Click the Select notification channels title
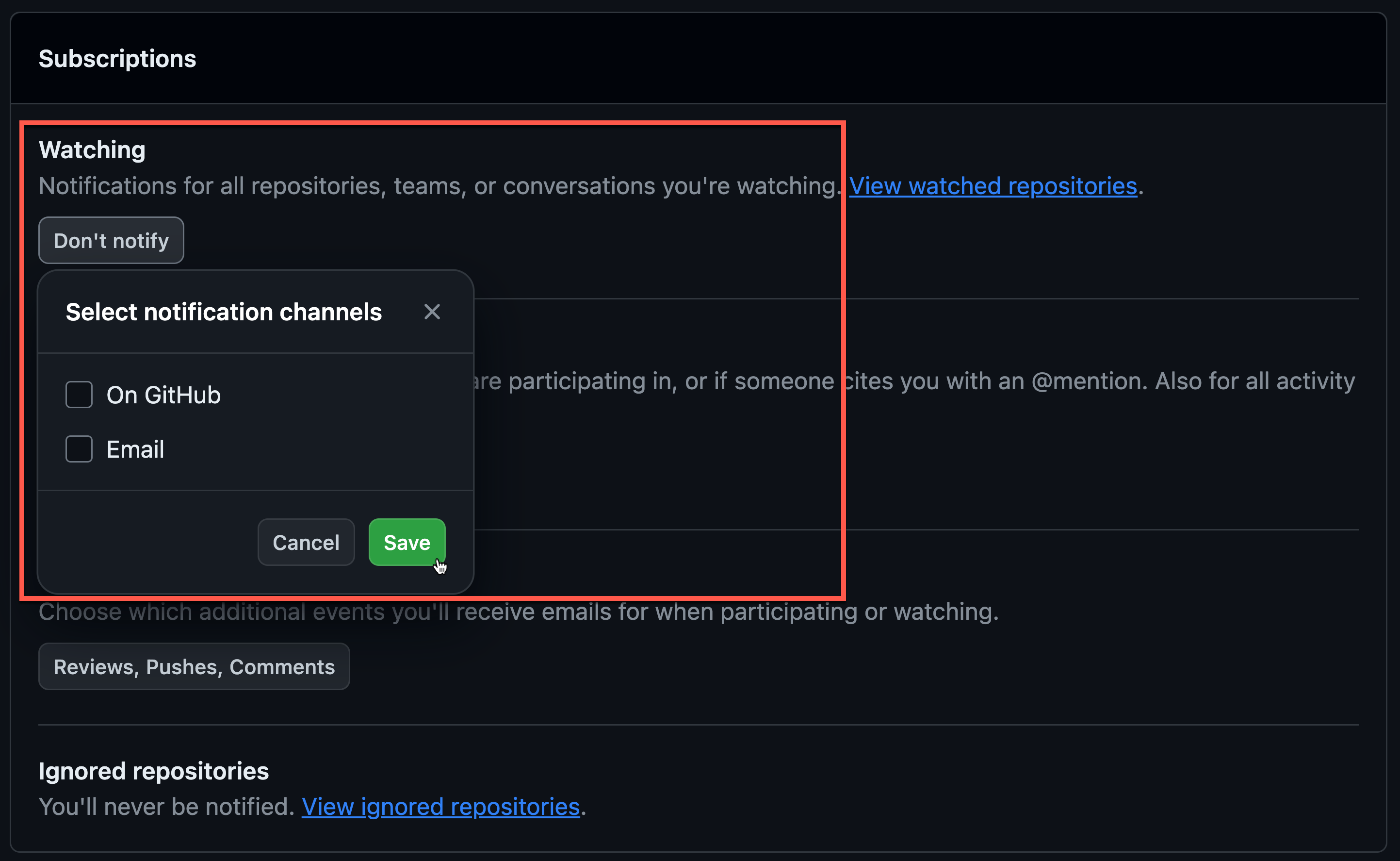Screen dimensions: 1400x861 [x=224, y=312]
